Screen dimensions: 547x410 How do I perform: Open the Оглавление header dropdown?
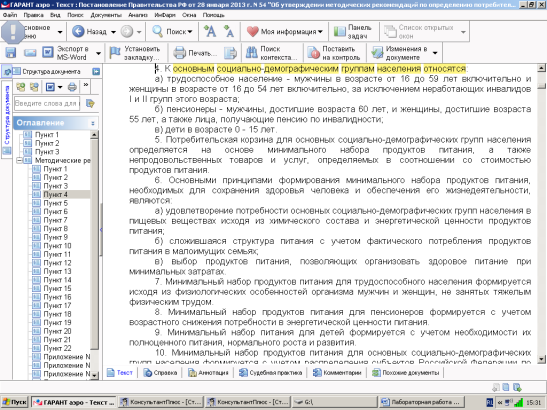coord(93,123)
